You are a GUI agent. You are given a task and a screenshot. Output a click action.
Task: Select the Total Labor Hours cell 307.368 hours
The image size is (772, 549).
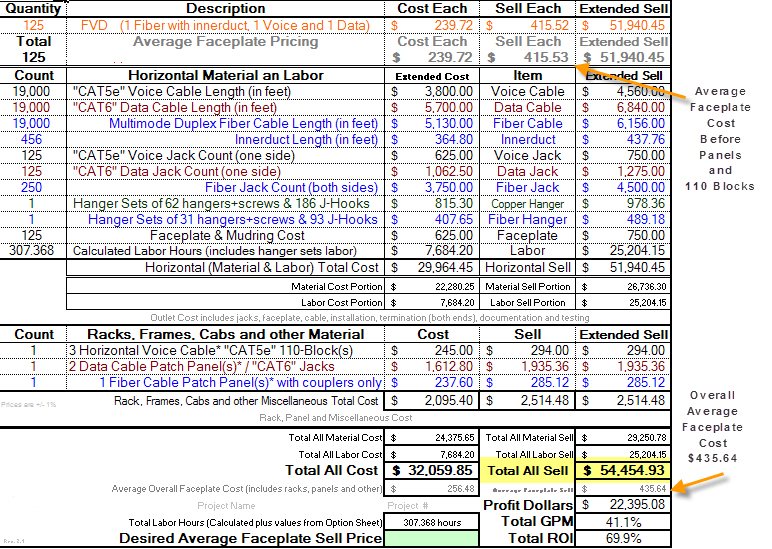431,522
